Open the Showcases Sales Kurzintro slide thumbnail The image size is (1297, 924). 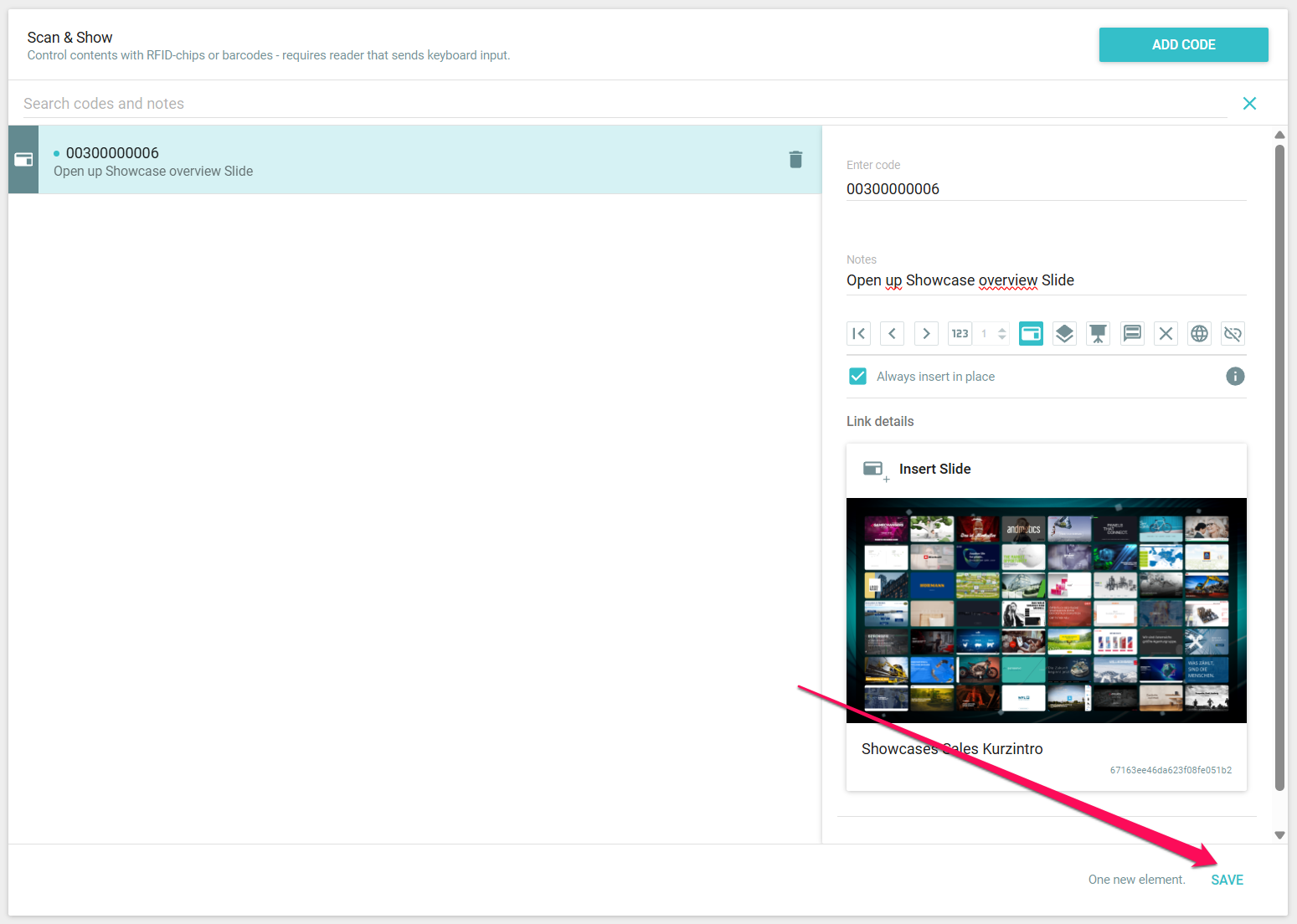1046,610
